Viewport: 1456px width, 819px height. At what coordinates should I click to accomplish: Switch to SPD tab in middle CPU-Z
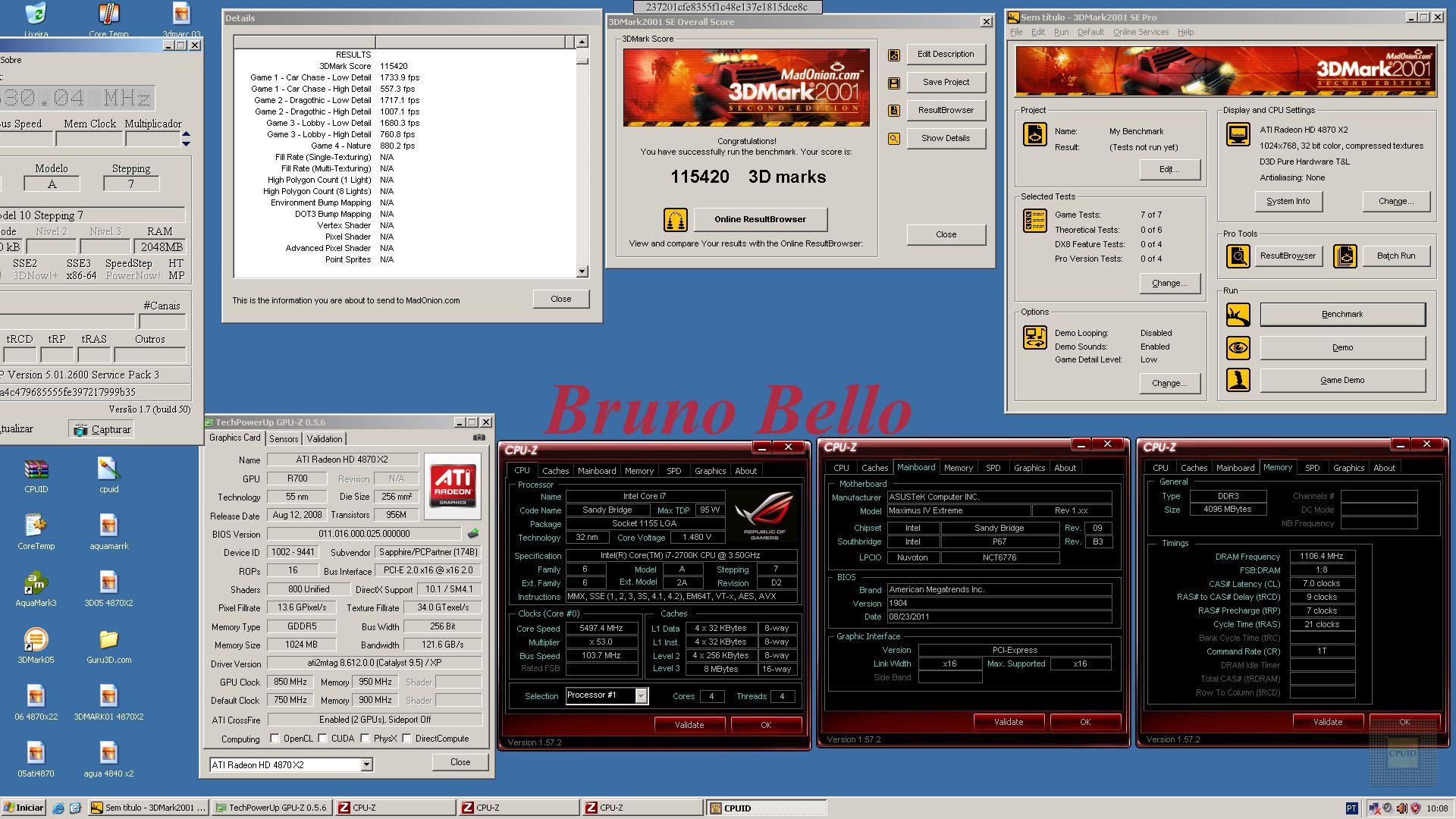click(993, 468)
